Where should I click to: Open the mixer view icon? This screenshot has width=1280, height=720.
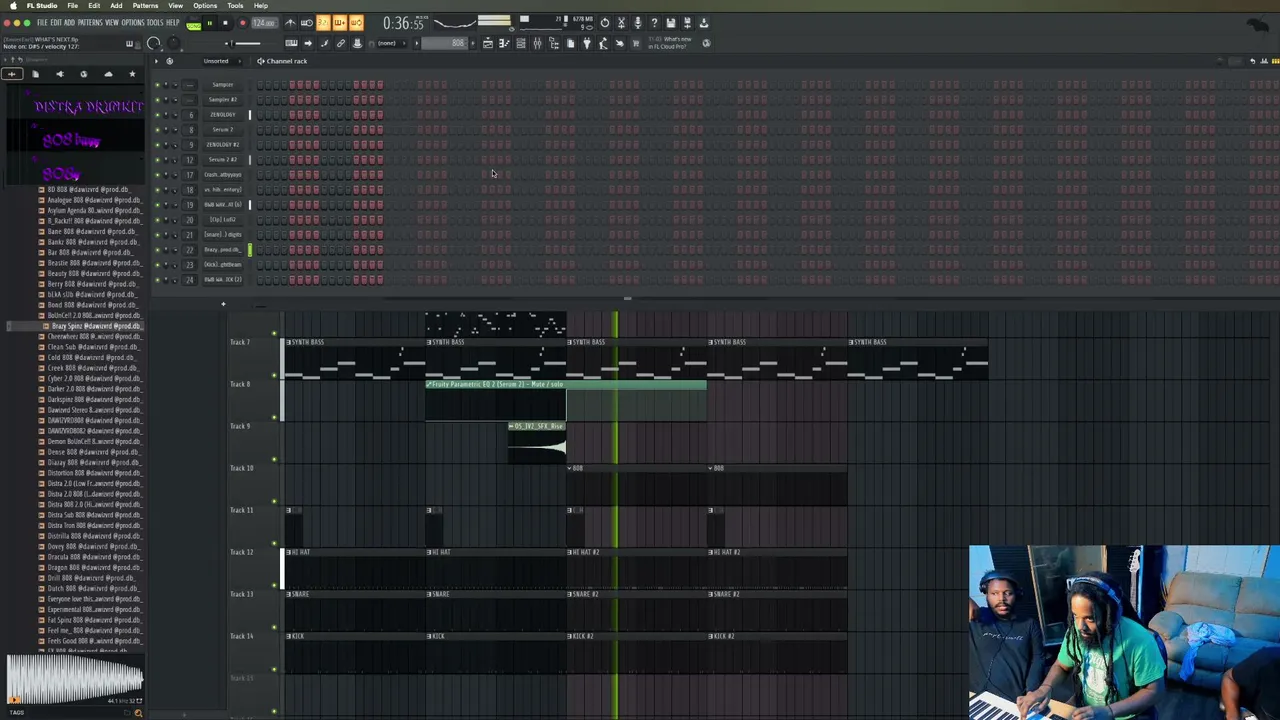[x=537, y=43]
